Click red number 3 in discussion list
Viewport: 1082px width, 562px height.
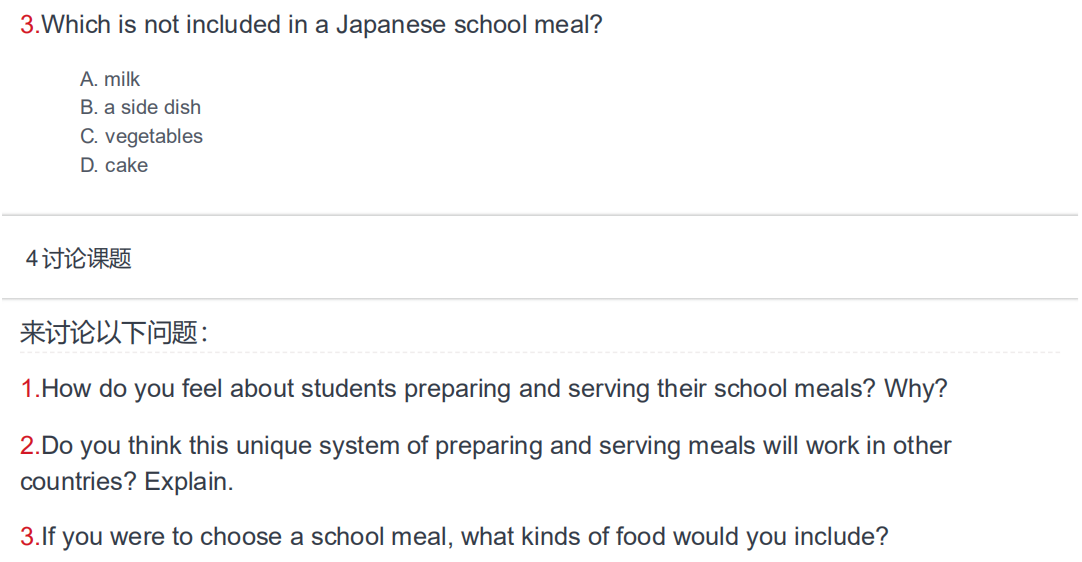[30, 536]
